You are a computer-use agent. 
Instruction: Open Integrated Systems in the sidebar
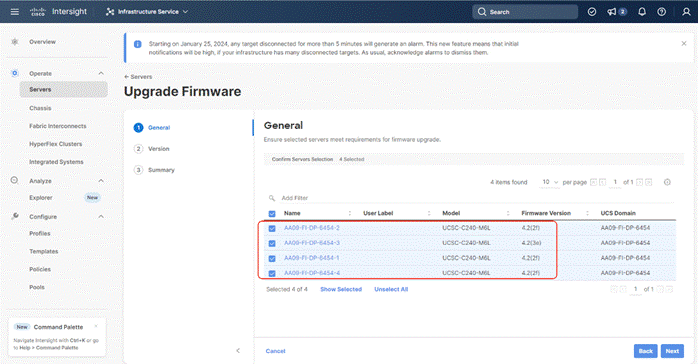coord(56,162)
